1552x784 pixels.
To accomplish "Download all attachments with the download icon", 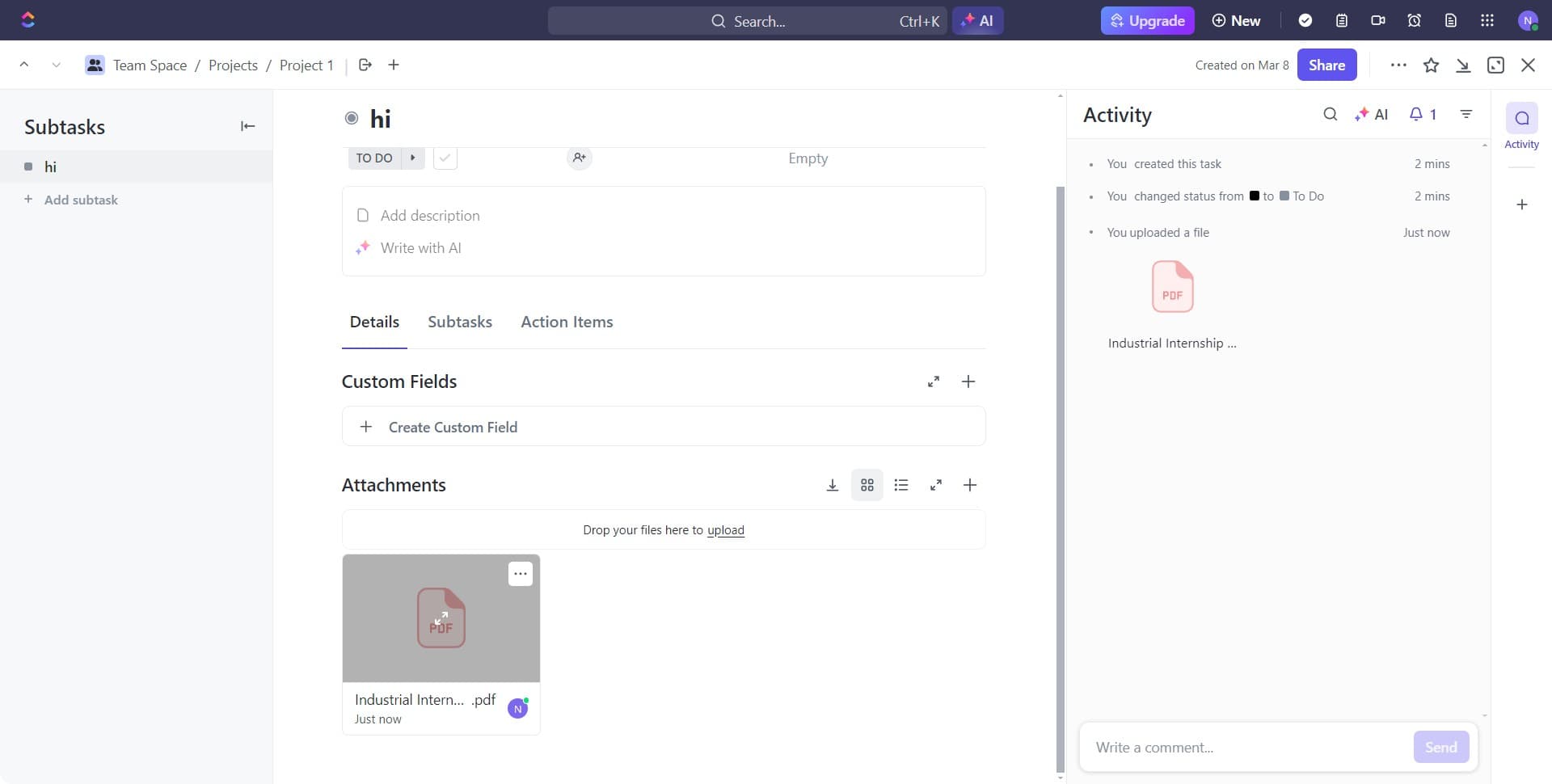I will coord(833,485).
